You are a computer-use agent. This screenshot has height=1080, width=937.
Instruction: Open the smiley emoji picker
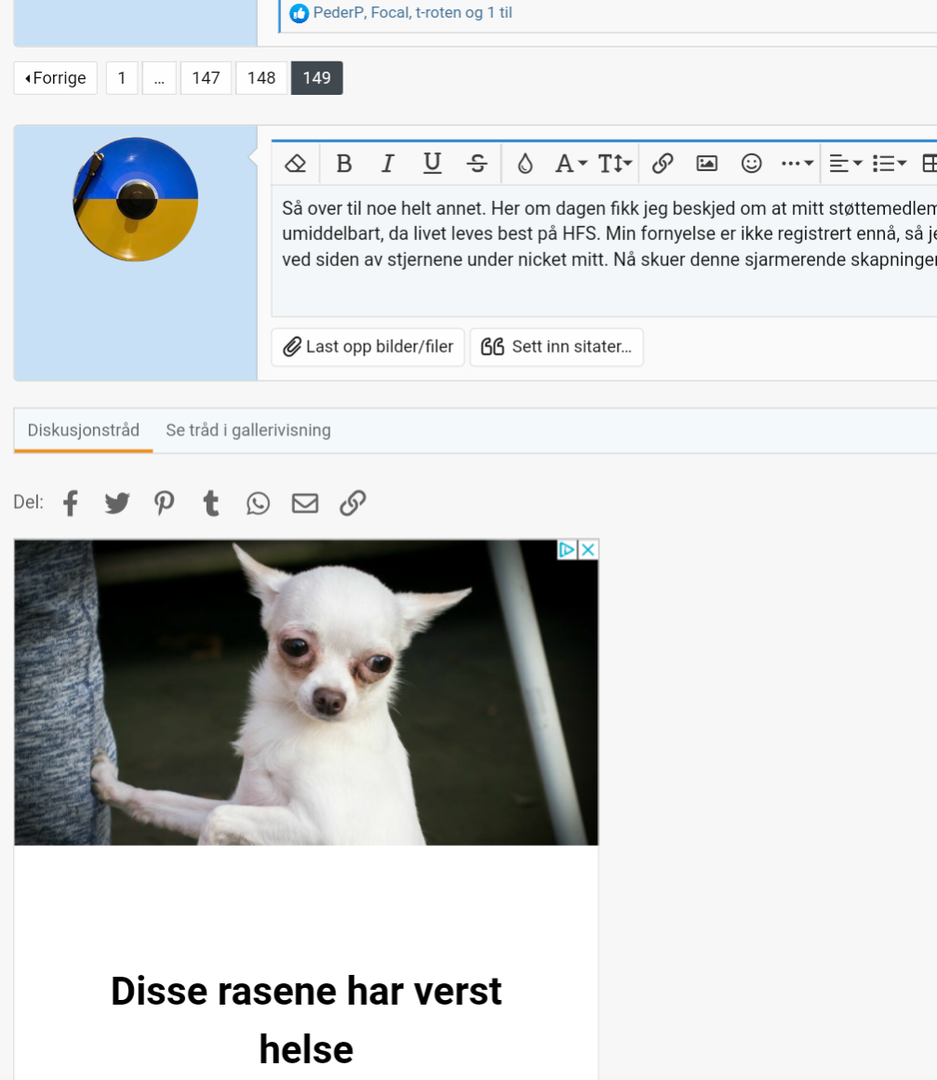tap(751, 163)
